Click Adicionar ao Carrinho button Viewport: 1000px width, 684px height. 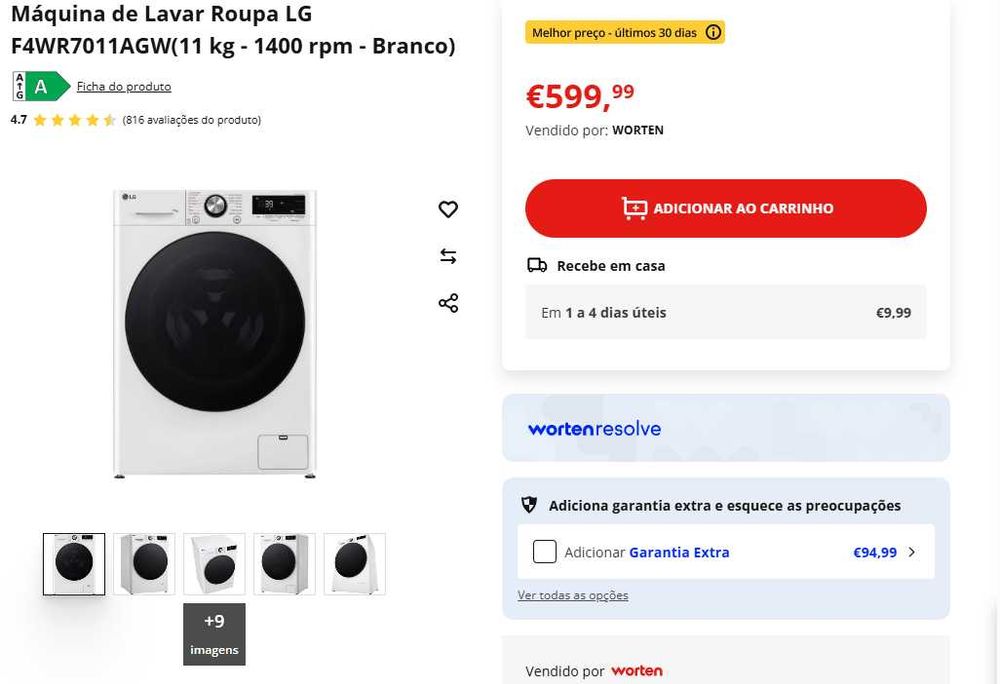click(x=726, y=209)
